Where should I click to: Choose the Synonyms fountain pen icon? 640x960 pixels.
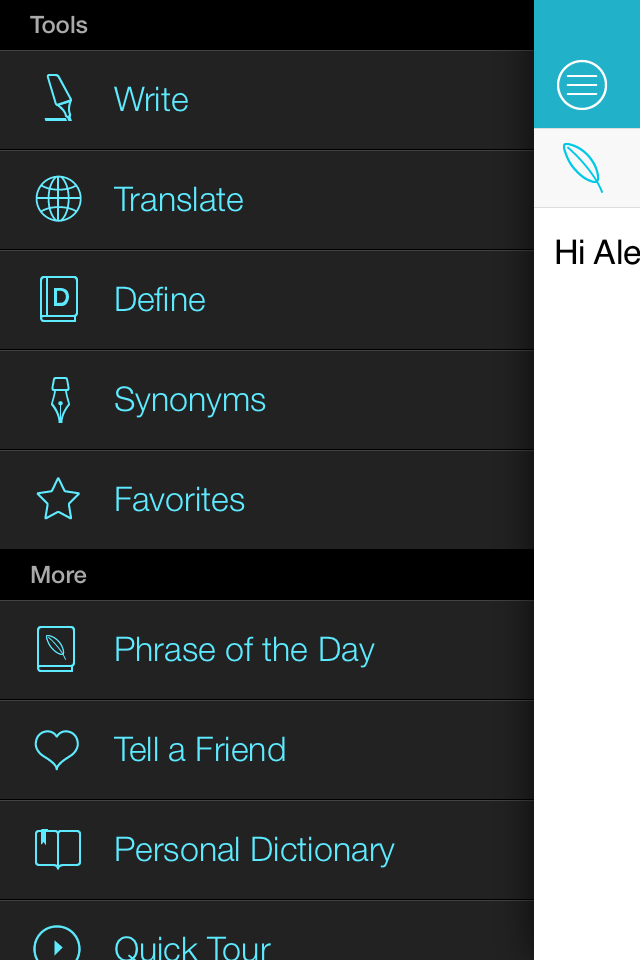pos(60,400)
